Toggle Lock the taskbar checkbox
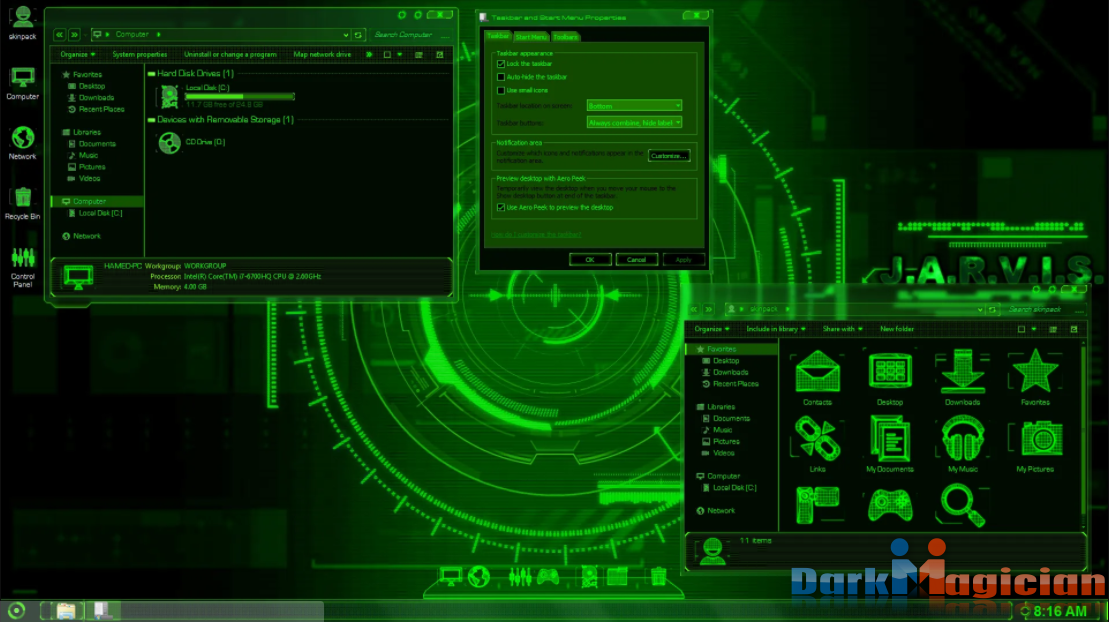 (501, 64)
